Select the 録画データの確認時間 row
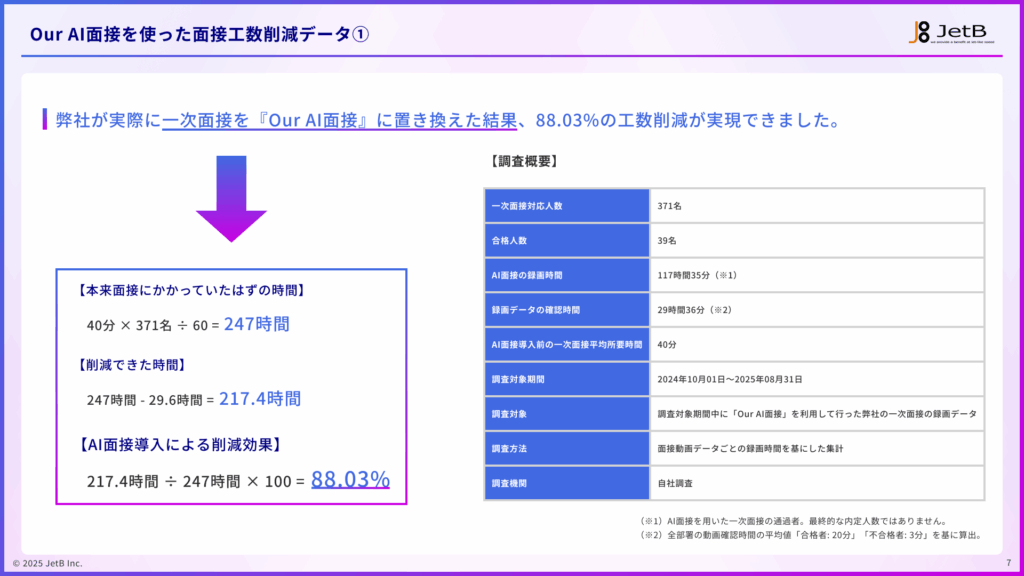This screenshot has width=1024, height=576. point(566,309)
